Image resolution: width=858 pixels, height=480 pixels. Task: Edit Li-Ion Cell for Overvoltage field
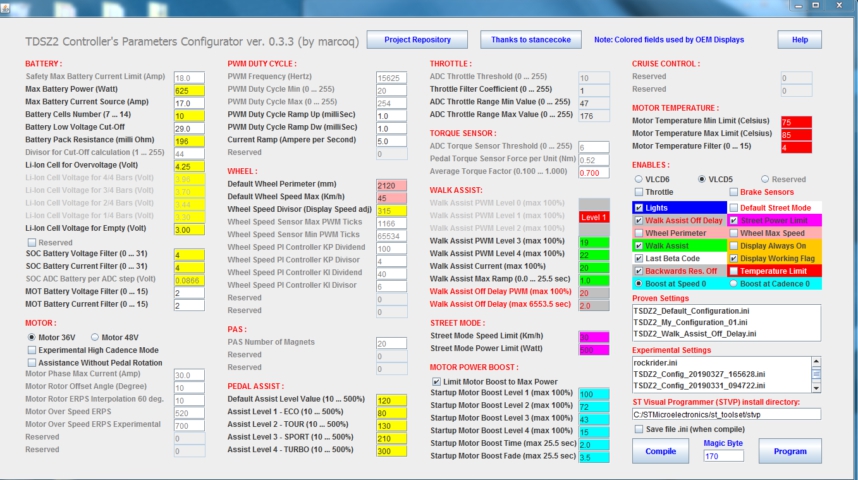click(x=189, y=166)
